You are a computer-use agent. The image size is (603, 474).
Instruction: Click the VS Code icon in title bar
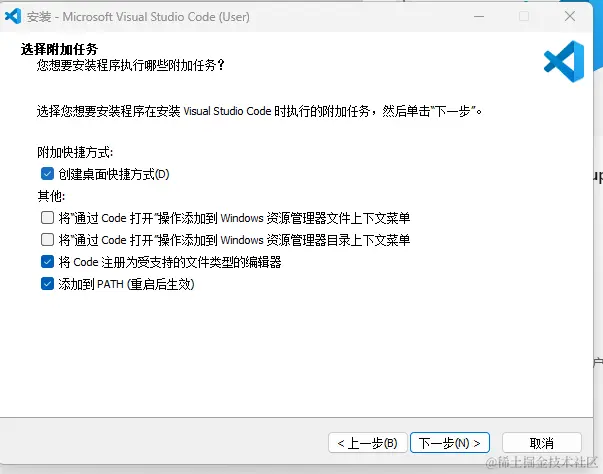coord(13,16)
